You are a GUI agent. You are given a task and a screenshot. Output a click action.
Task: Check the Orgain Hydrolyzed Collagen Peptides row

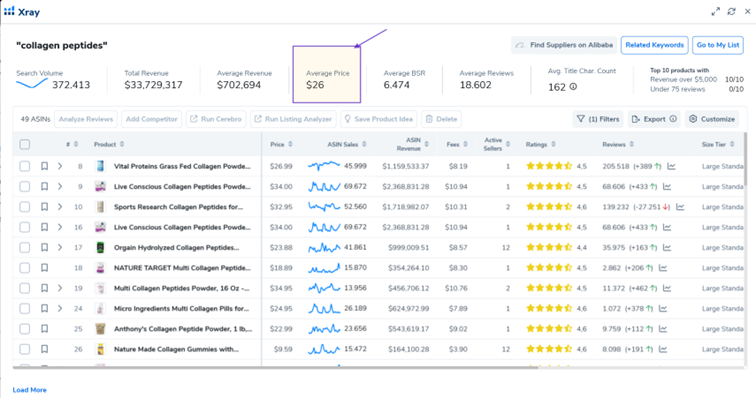pos(25,247)
